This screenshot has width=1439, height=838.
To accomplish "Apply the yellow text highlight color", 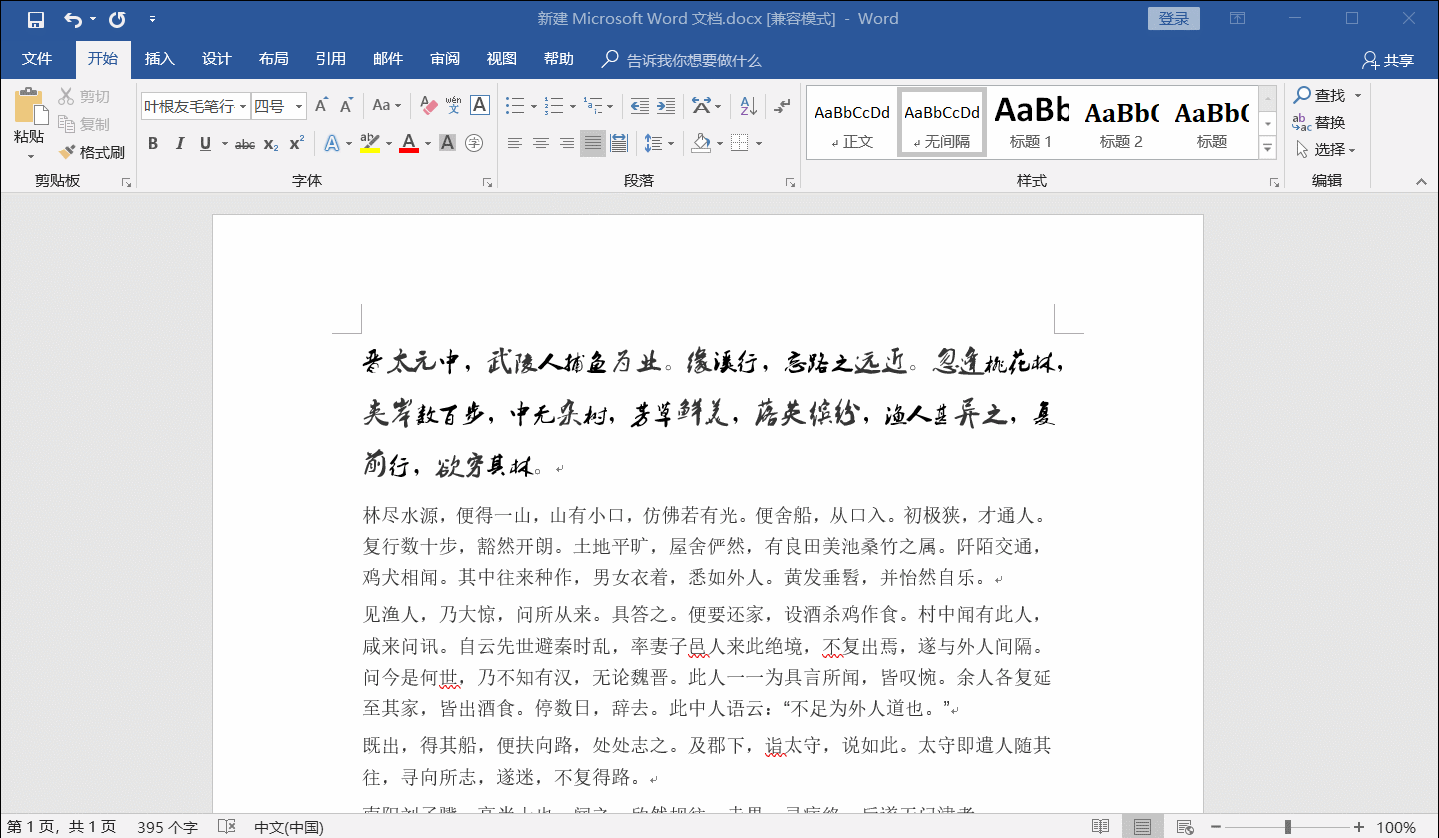I will [369, 143].
